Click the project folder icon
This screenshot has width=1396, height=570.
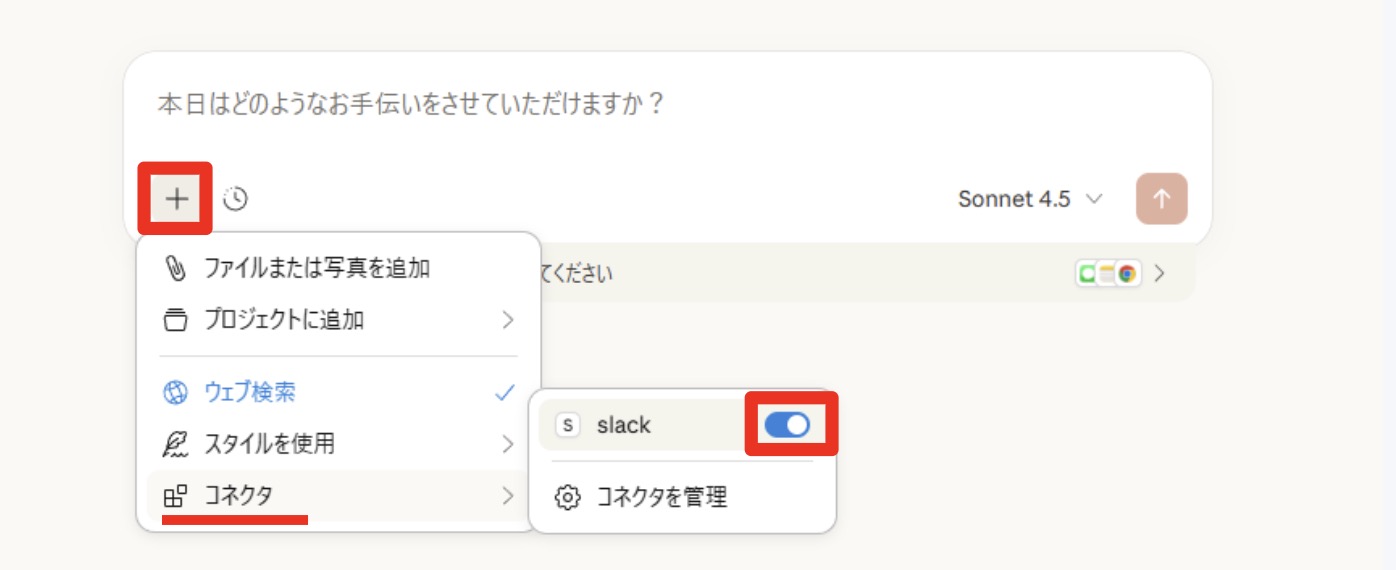[175, 320]
